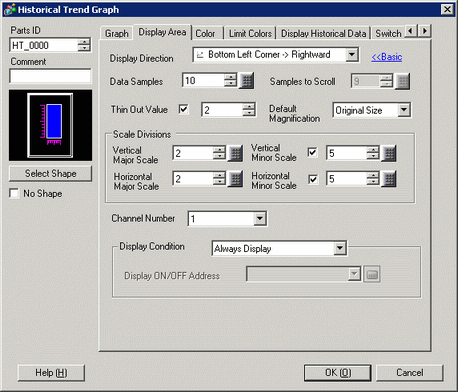Click the <<Basic link

click(387, 57)
